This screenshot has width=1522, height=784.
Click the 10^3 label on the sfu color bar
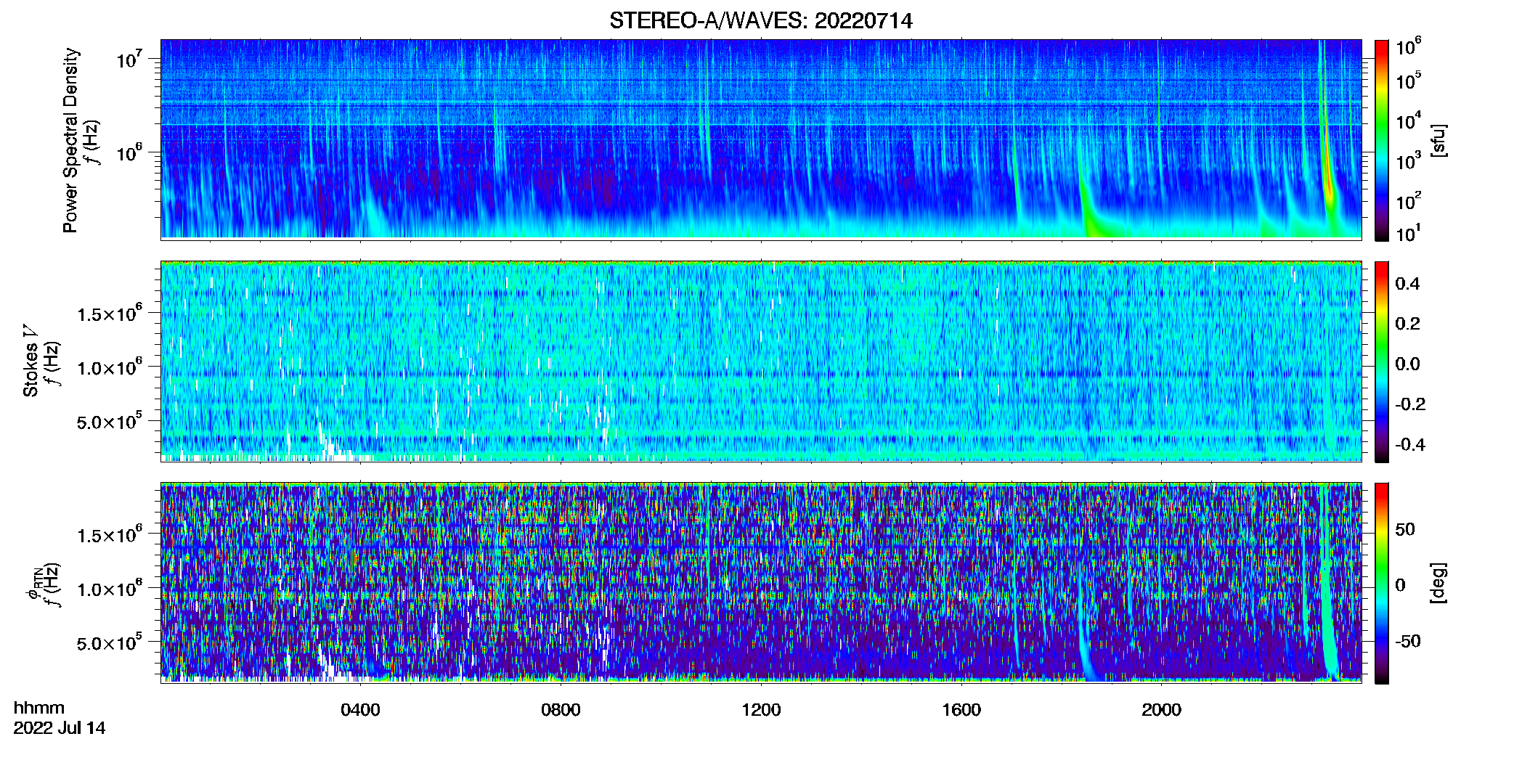pyautogui.click(x=1409, y=161)
